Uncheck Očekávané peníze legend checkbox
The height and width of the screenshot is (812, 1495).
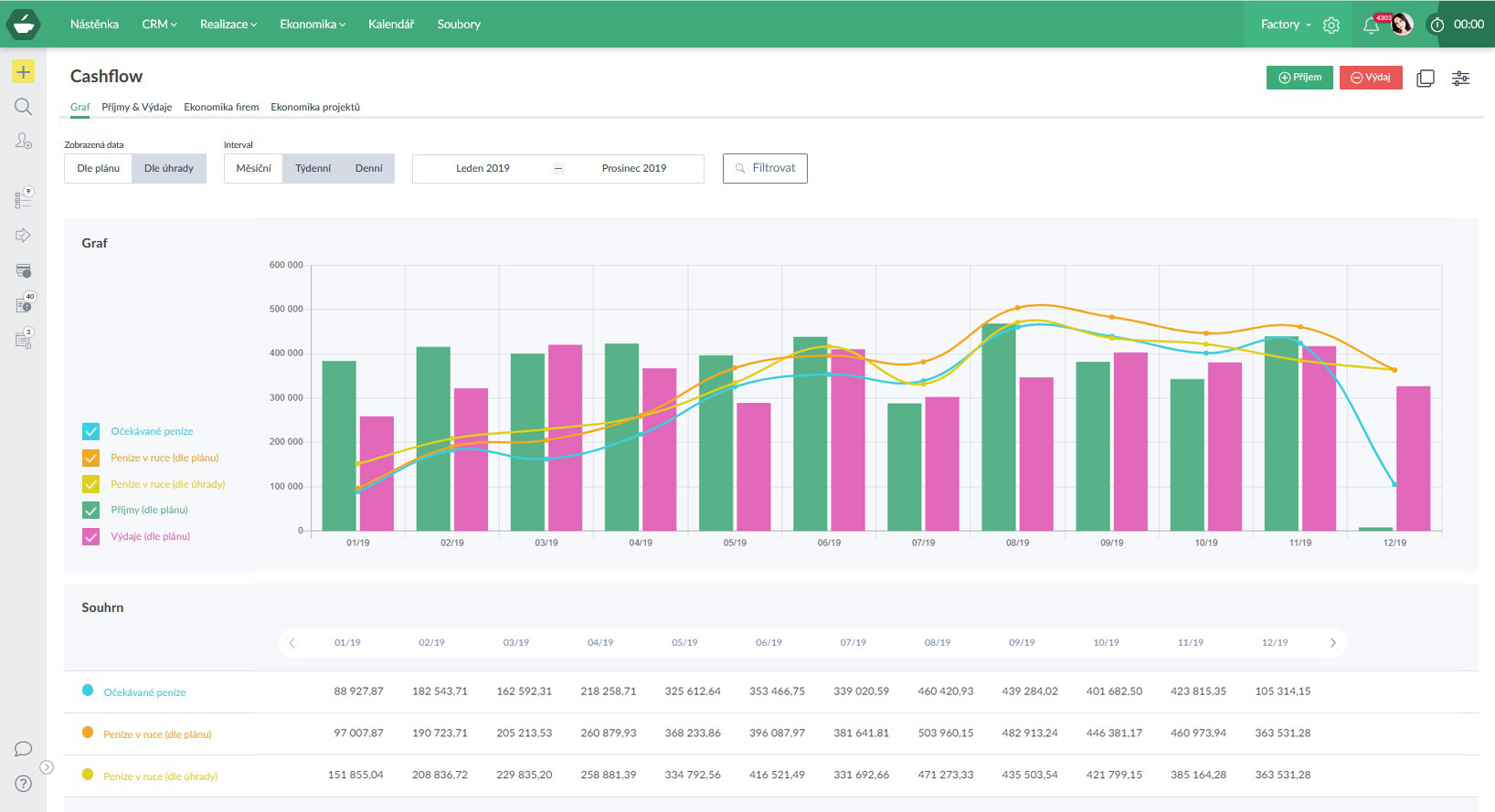[x=90, y=431]
